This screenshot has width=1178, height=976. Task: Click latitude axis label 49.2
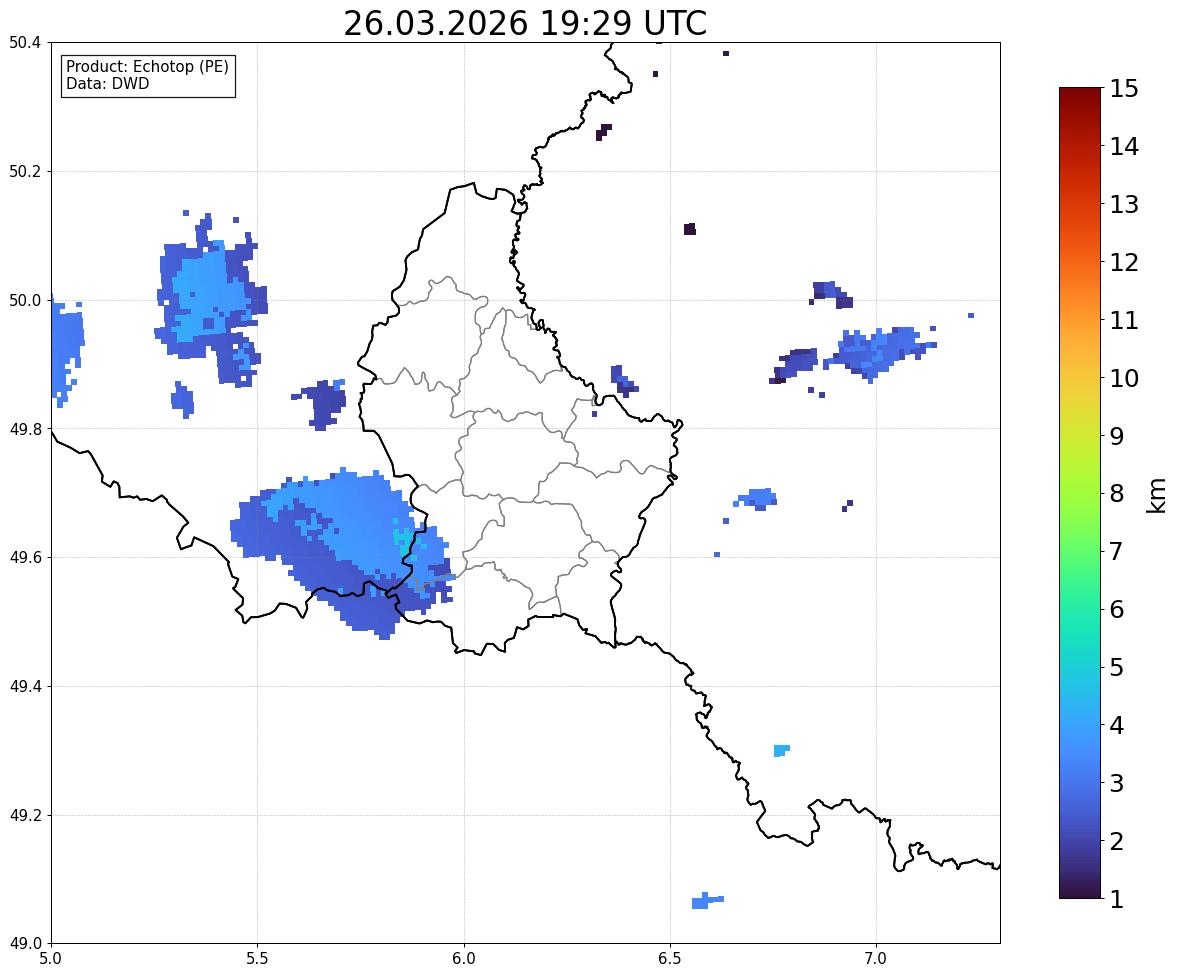click(25, 815)
